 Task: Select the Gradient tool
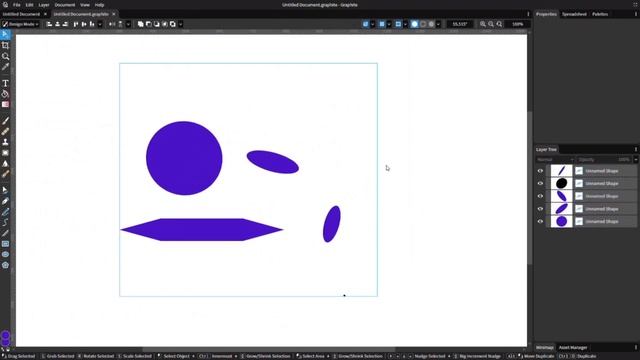pos(5,104)
